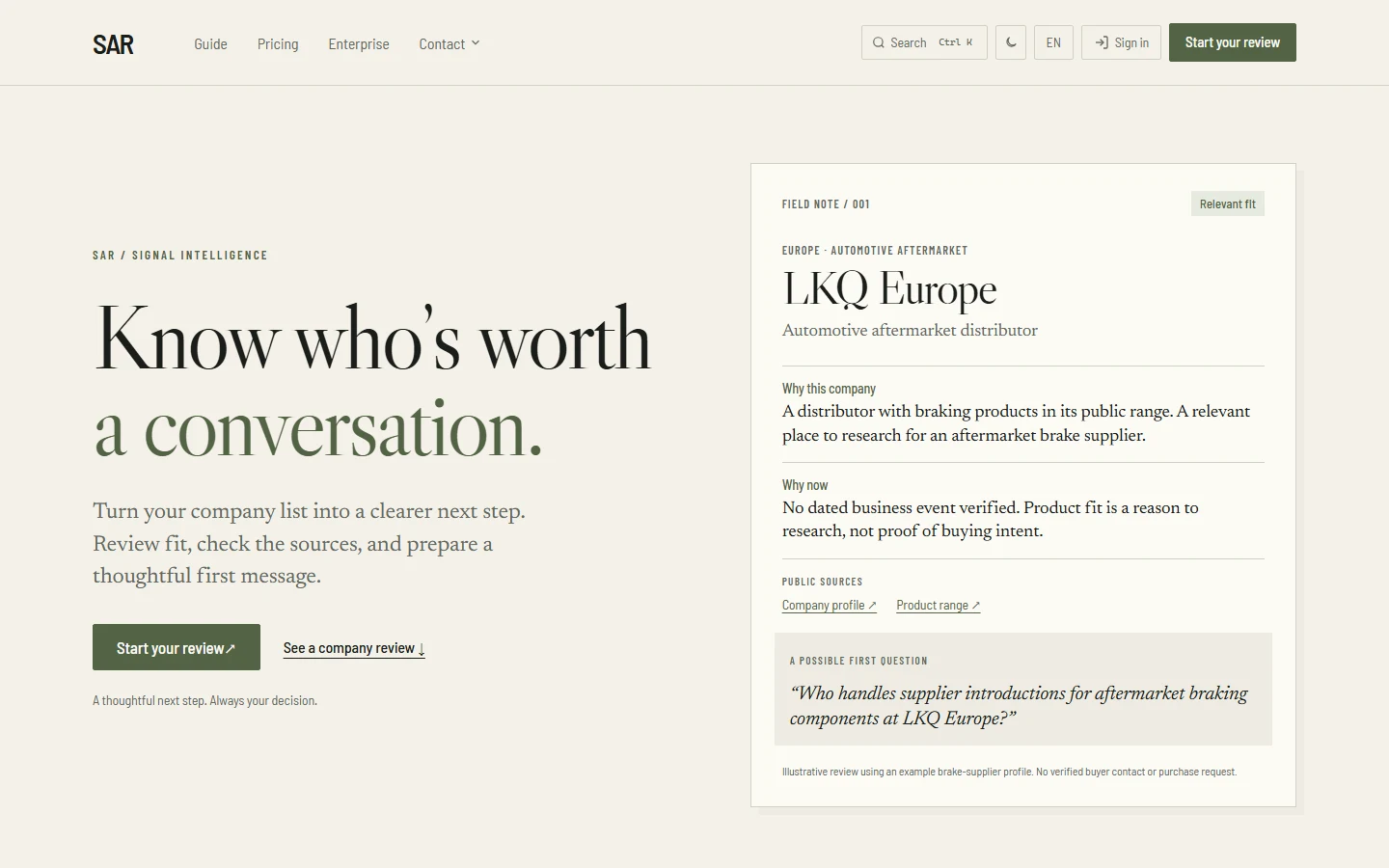Click the PUBLIC SOURCES label
1389x868 pixels.
(822, 582)
